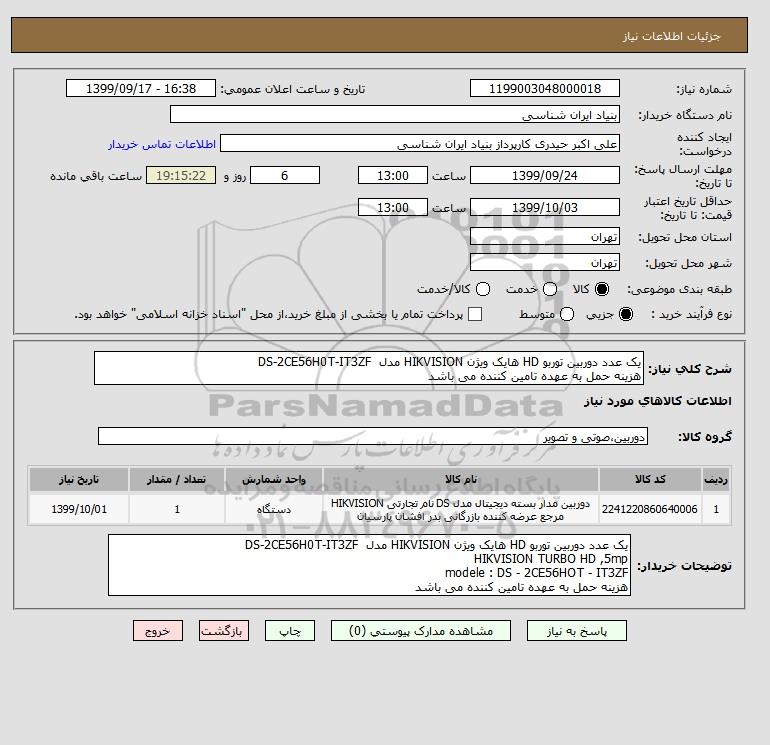The image size is (770, 745).
Task: Click the request creator field علی اکبر حیدری
Action: point(420,144)
